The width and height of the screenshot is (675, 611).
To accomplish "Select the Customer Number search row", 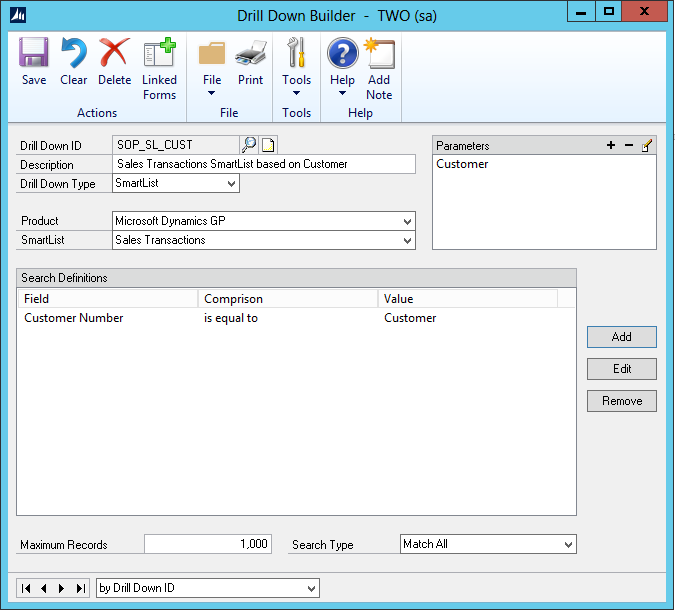I will pos(296,318).
